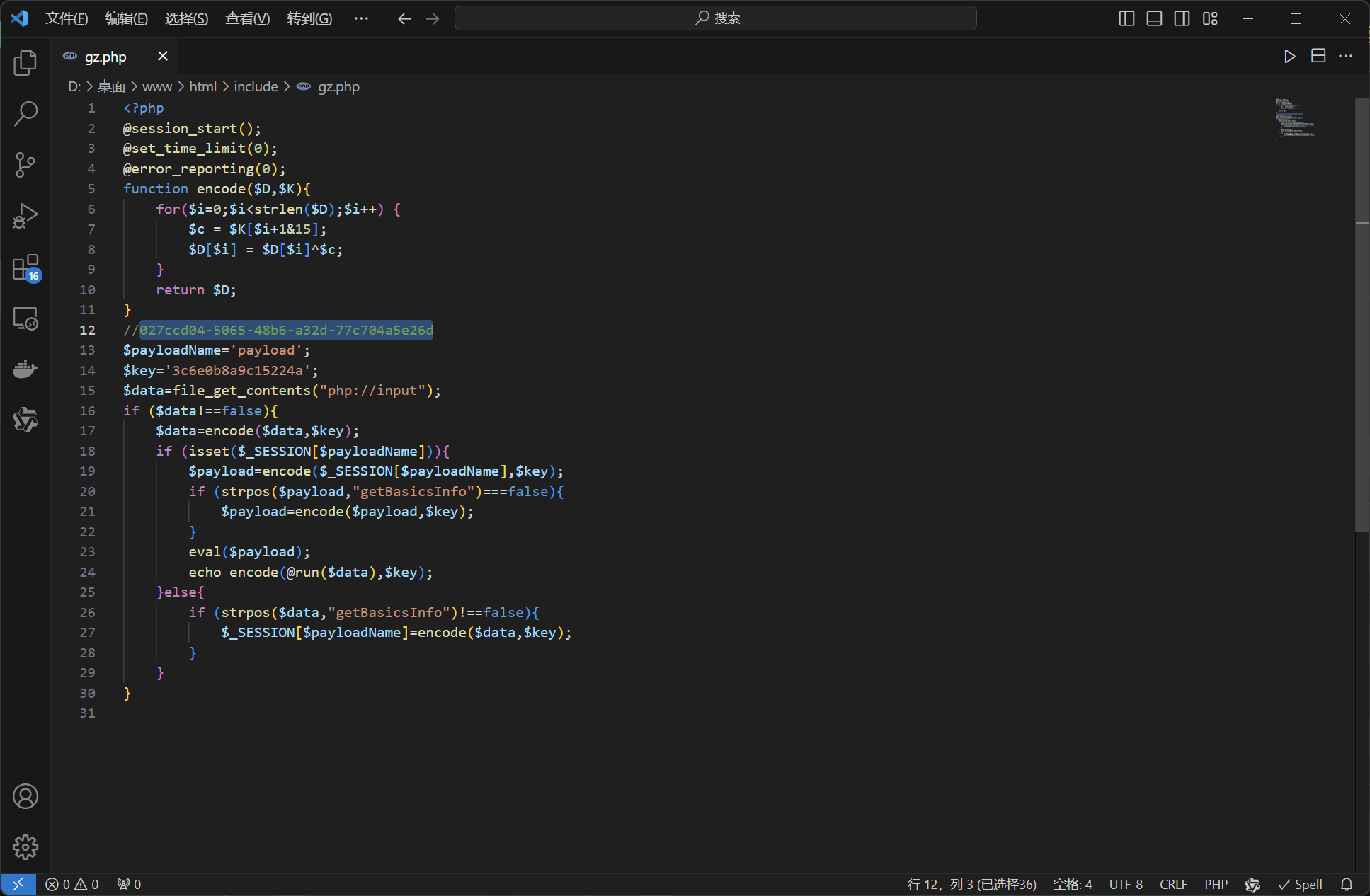Expand the D: breadcrumb segment
This screenshot has height=896, width=1370.
[x=74, y=86]
